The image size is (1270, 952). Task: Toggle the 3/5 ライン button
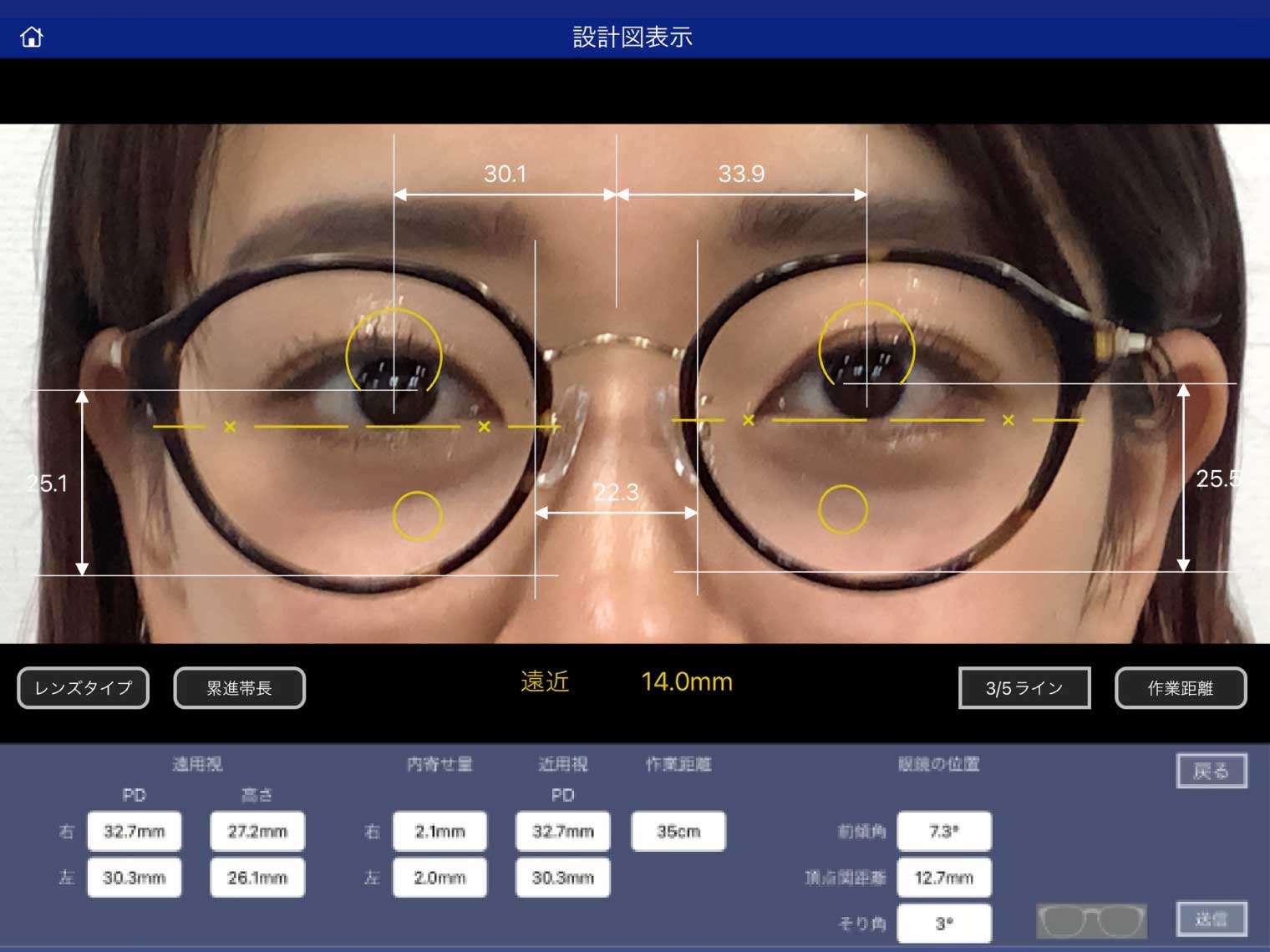tap(1024, 688)
